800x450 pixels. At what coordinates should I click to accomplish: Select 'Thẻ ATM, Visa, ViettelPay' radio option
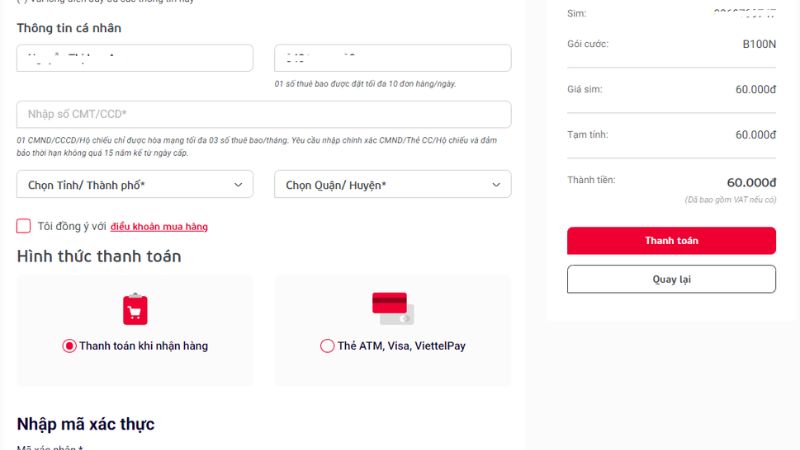pyautogui.click(x=327, y=346)
